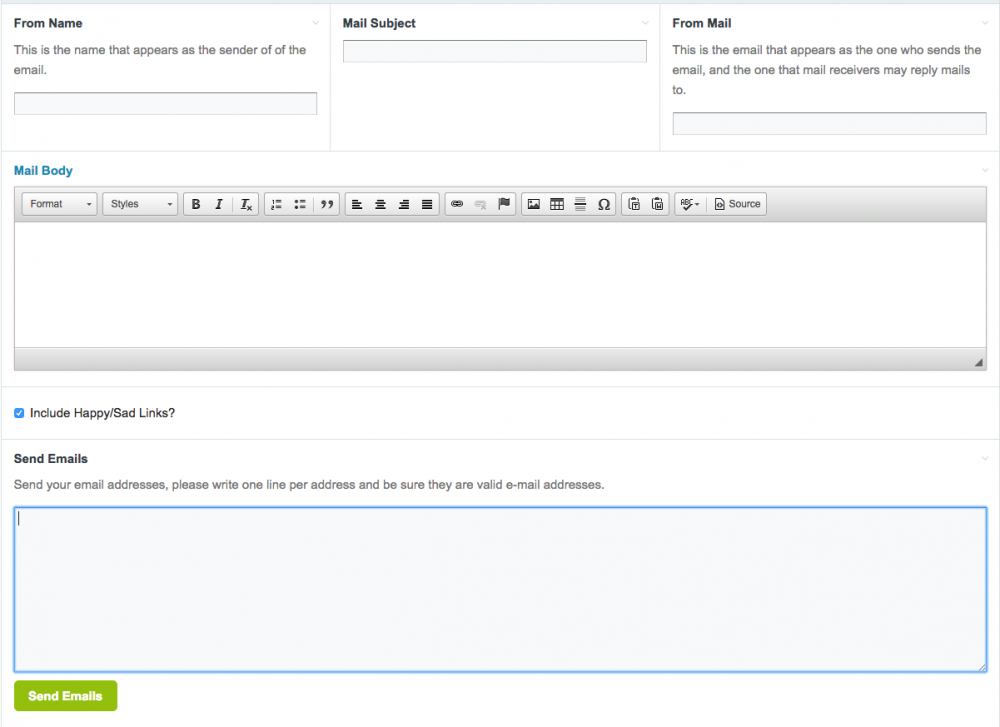Insert special character with the omega icon
Image resolution: width=1000 pixels, height=727 pixels.
click(604, 204)
